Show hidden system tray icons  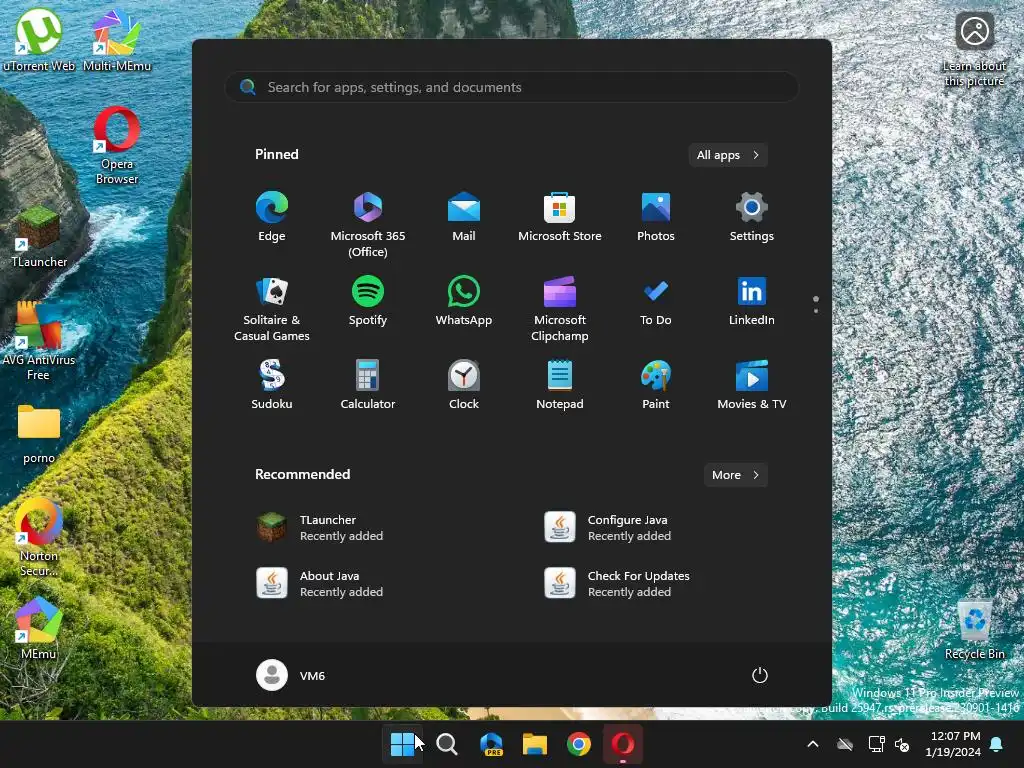pyautogui.click(x=813, y=744)
